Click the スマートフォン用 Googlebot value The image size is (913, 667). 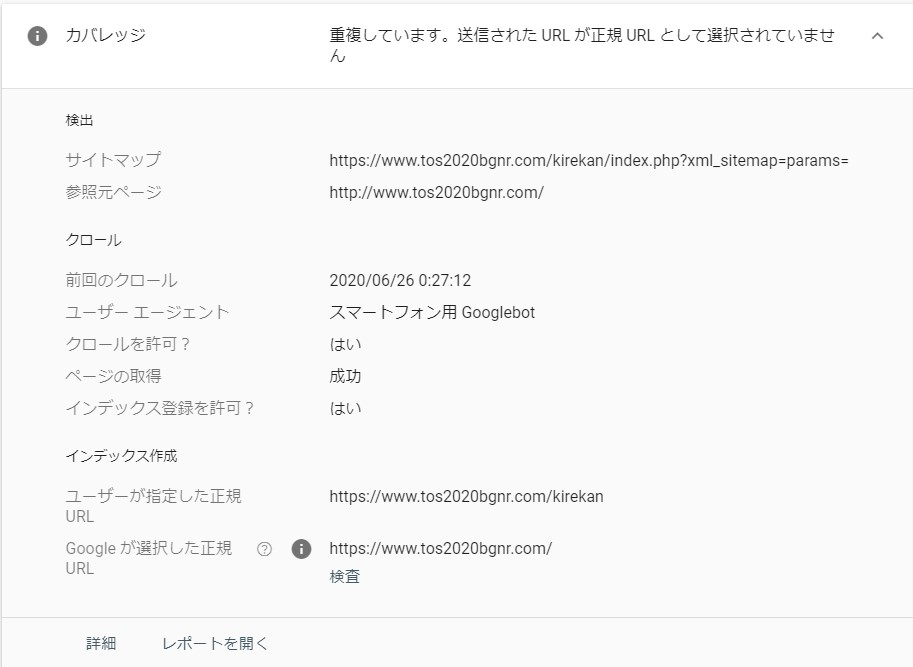coord(432,313)
